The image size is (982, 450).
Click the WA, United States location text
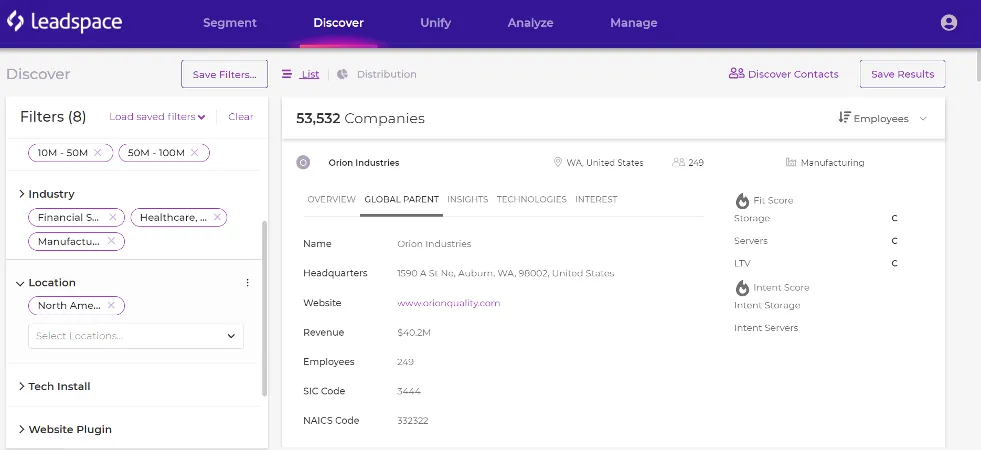tap(605, 163)
